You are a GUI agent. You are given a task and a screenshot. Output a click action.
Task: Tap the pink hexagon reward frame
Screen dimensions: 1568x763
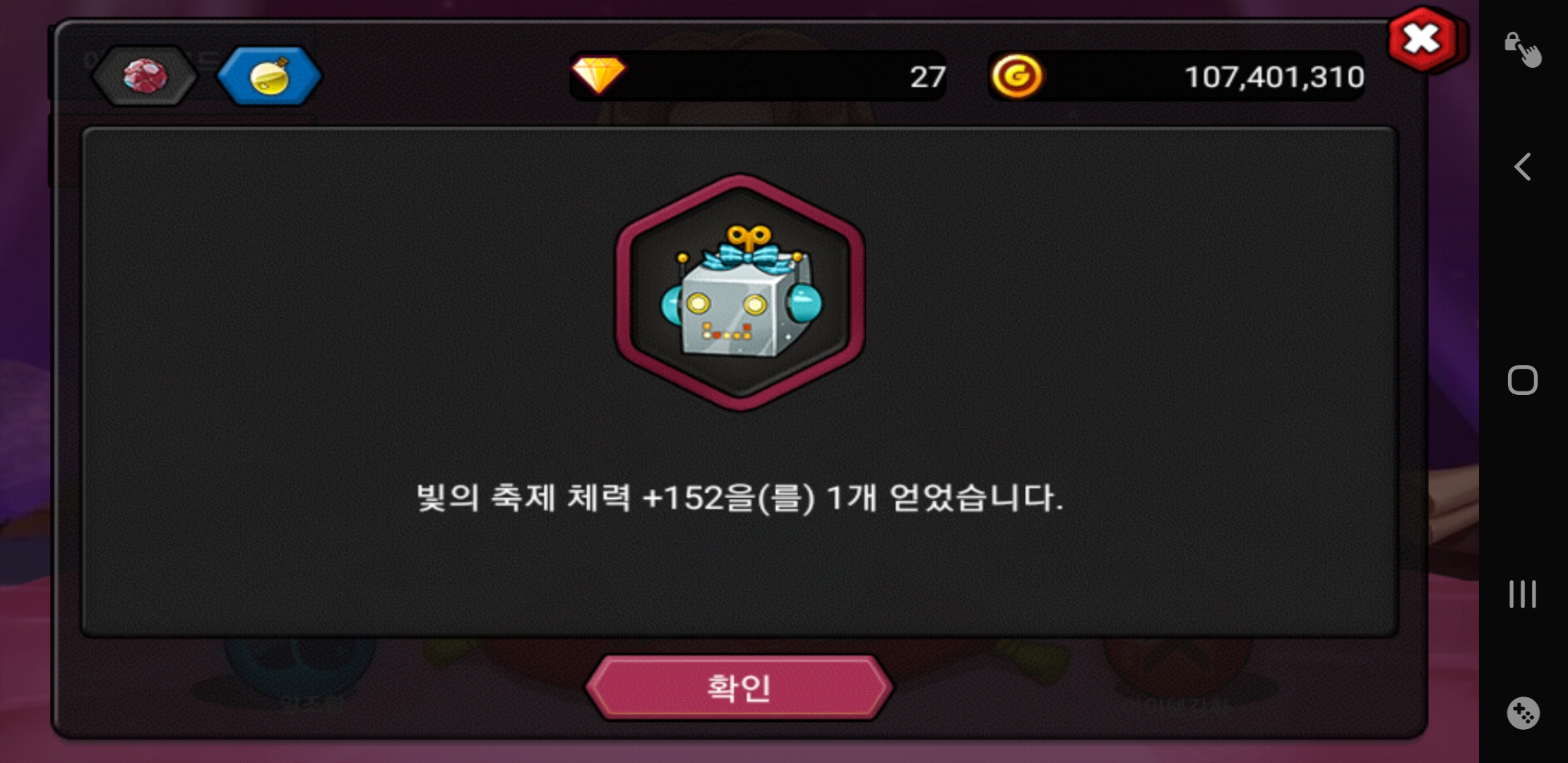pos(740,292)
